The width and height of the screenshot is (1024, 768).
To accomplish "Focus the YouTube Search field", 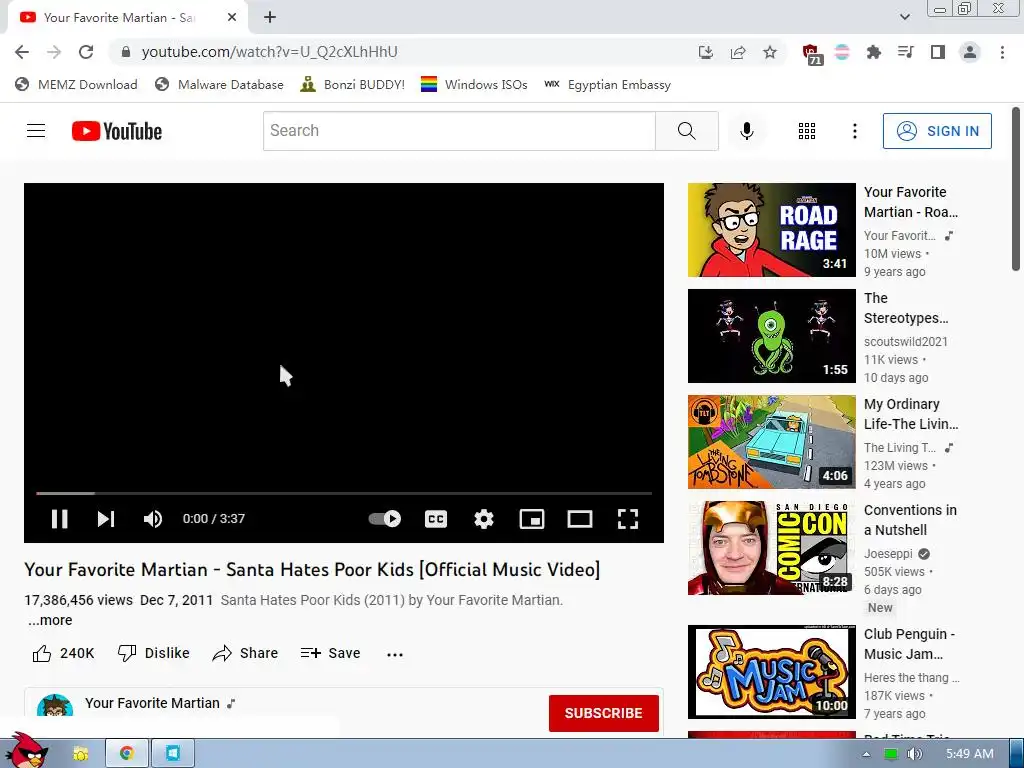I will coord(459,131).
